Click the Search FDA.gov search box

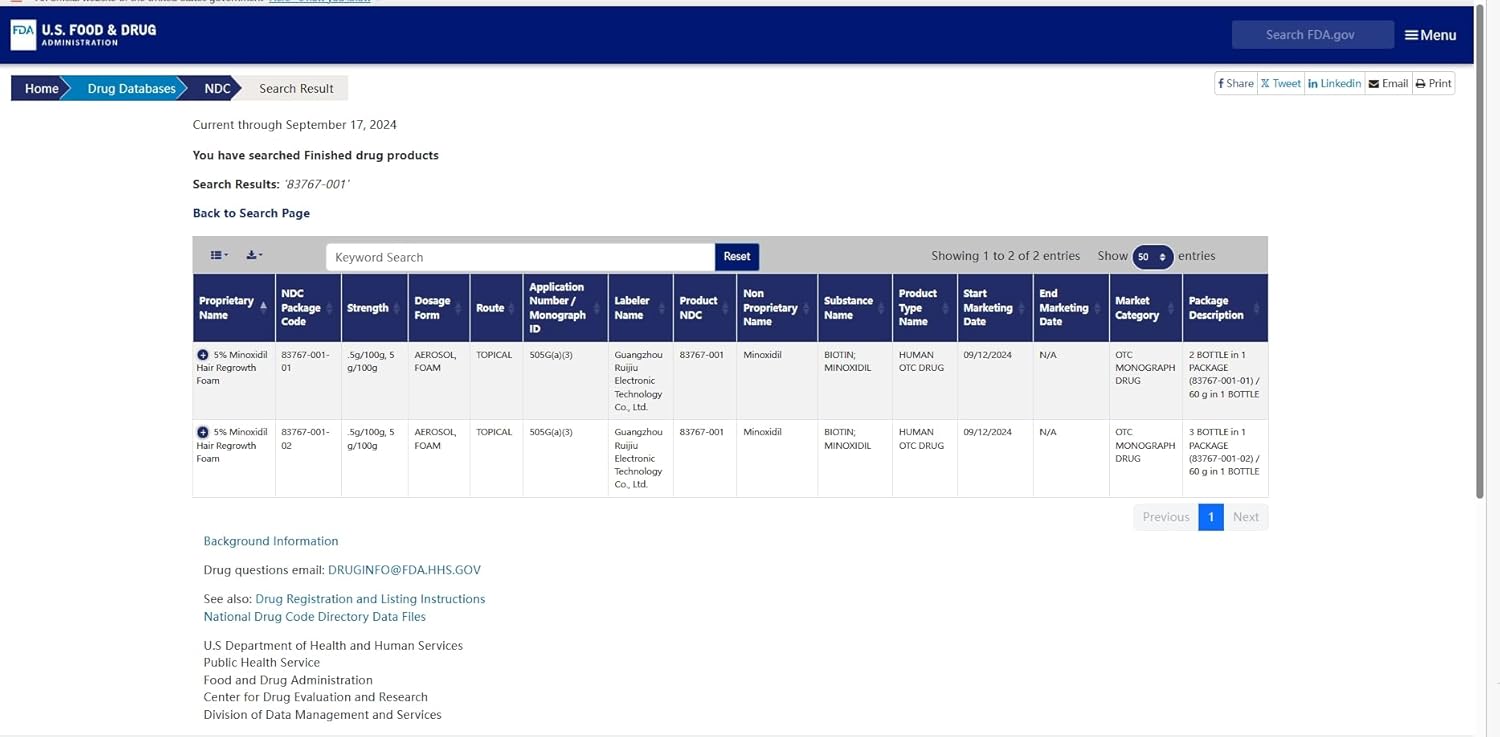click(x=1312, y=35)
